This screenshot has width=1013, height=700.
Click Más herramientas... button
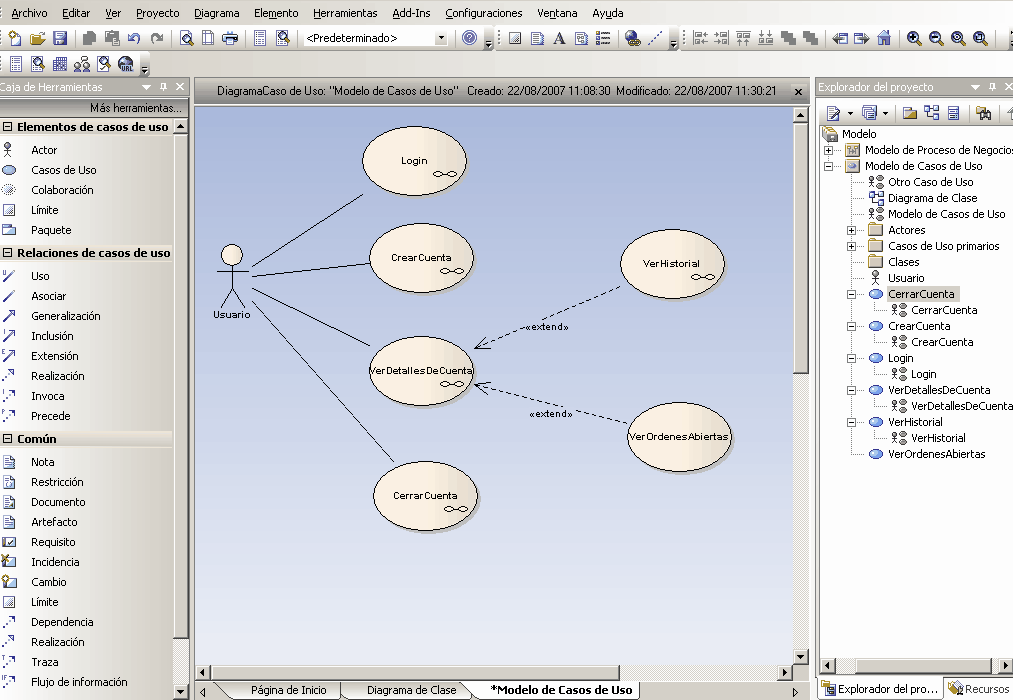pos(136,108)
